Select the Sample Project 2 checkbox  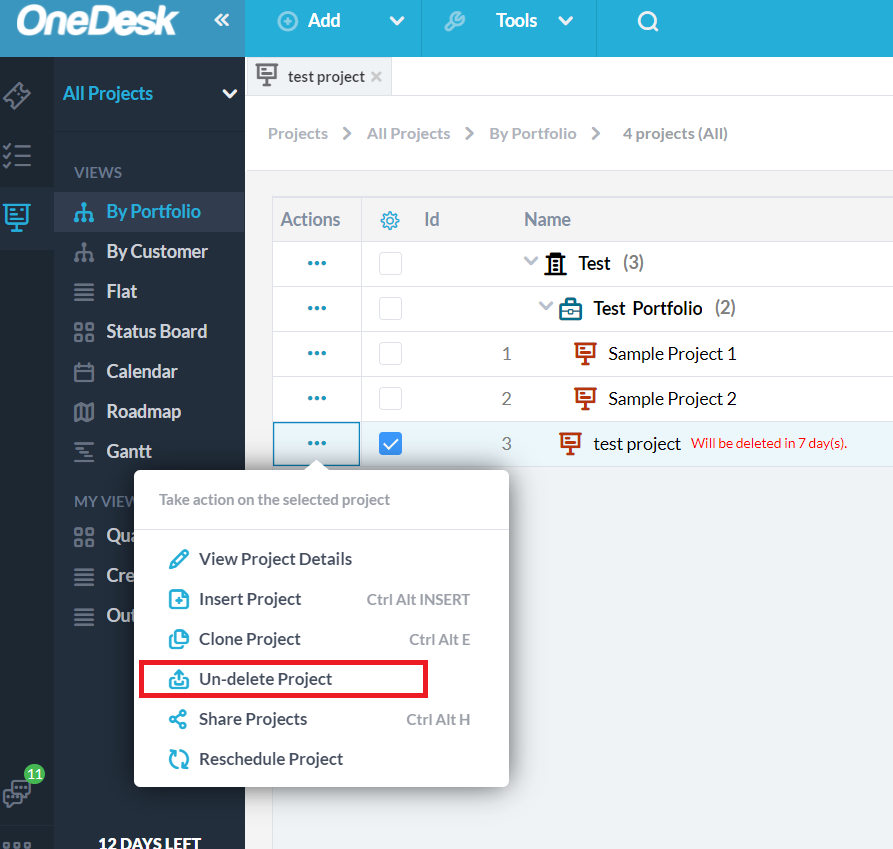pyautogui.click(x=390, y=399)
